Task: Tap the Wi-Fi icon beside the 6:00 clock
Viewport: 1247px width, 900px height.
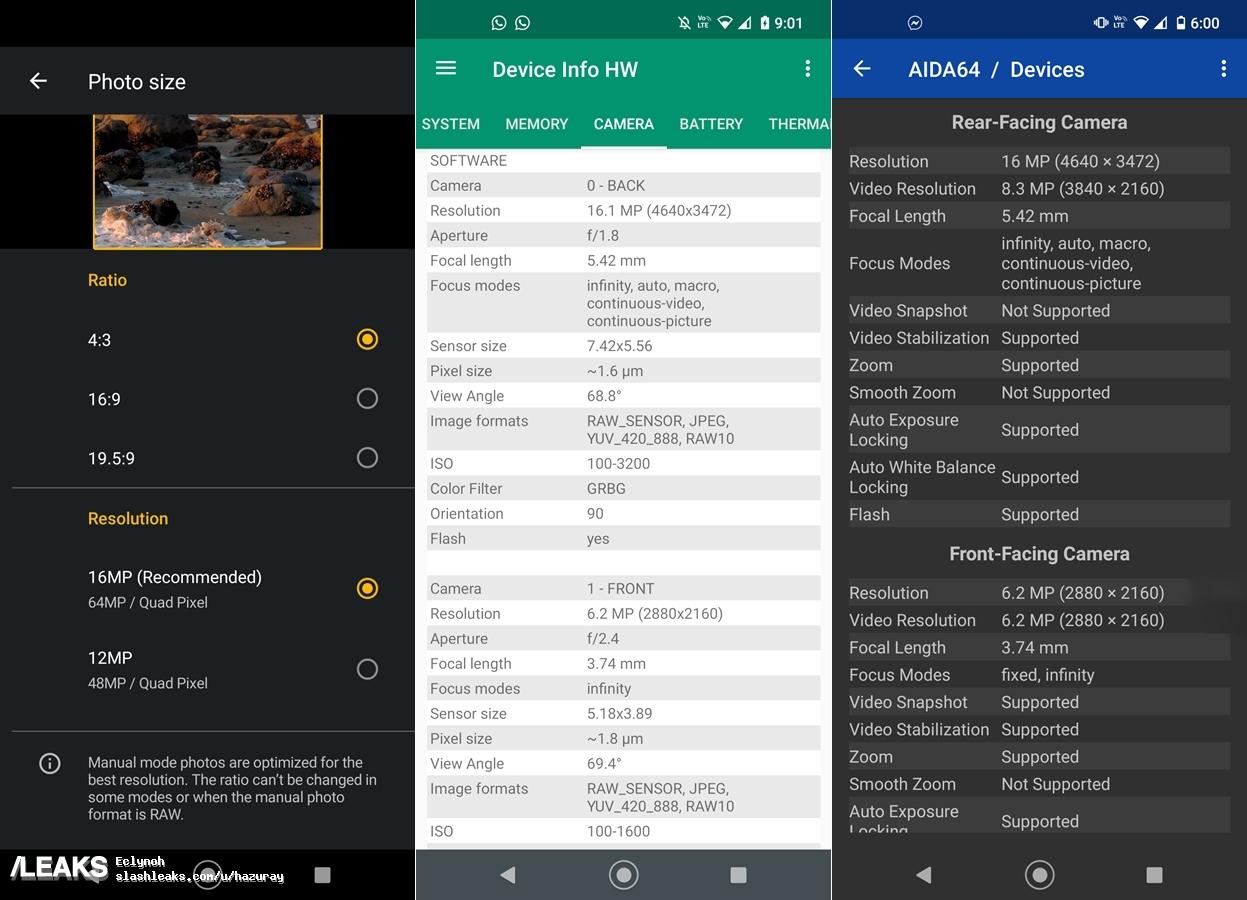Action: (1141, 23)
